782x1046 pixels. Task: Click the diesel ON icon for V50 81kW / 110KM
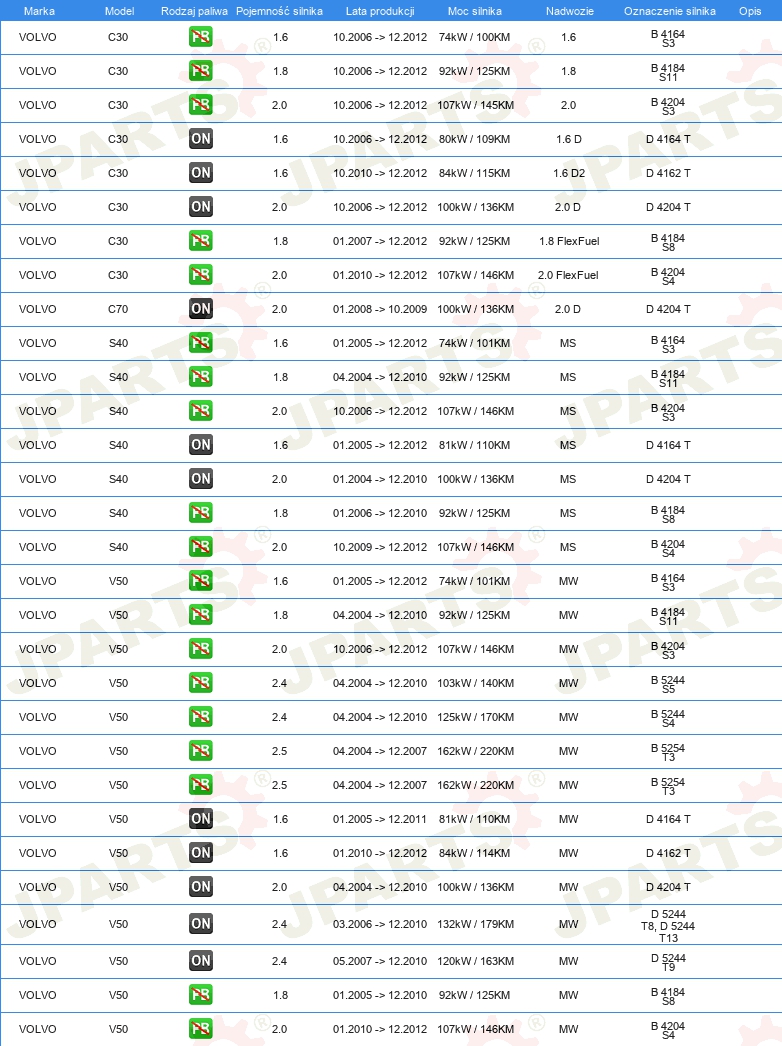click(x=201, y=819)
